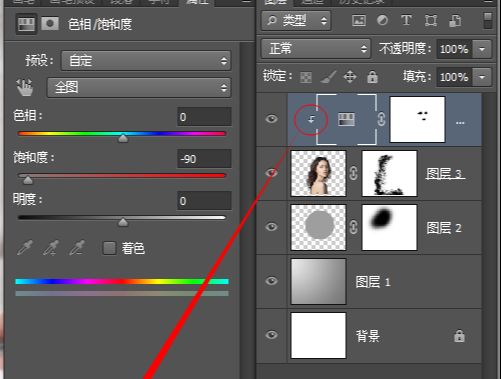Screen dimensions: 501x379
Task: Click the 饱和度 saturation slider handle
Action: [x=28, y=180]
